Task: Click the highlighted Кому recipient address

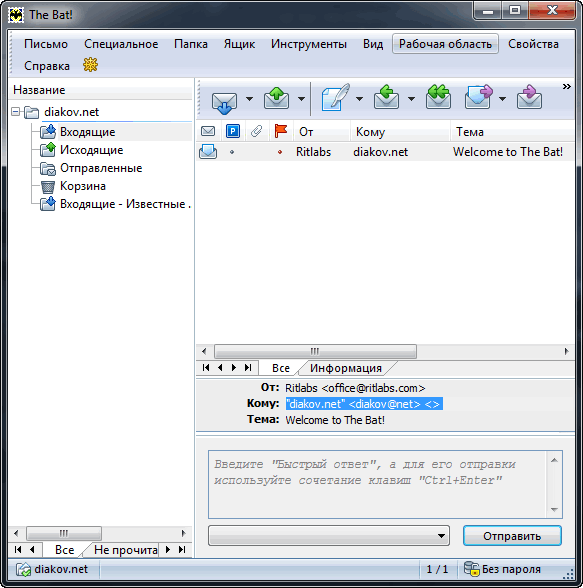Action: 364,404
